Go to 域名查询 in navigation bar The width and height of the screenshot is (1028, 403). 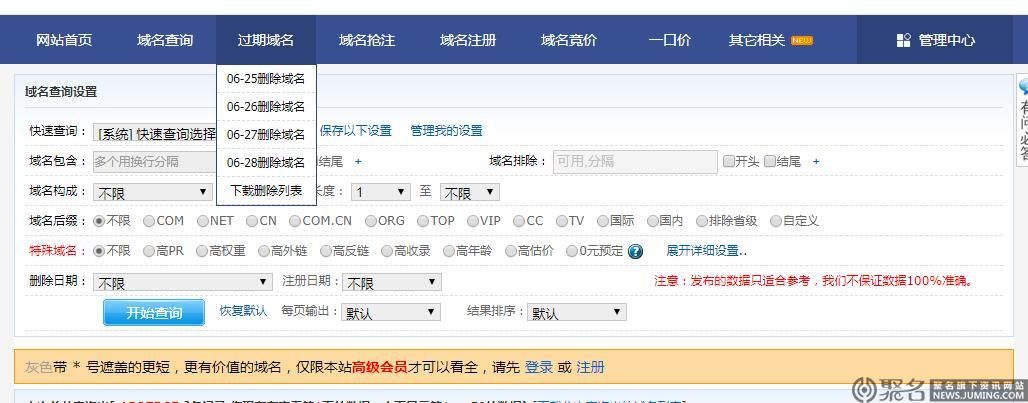[165, 40]
